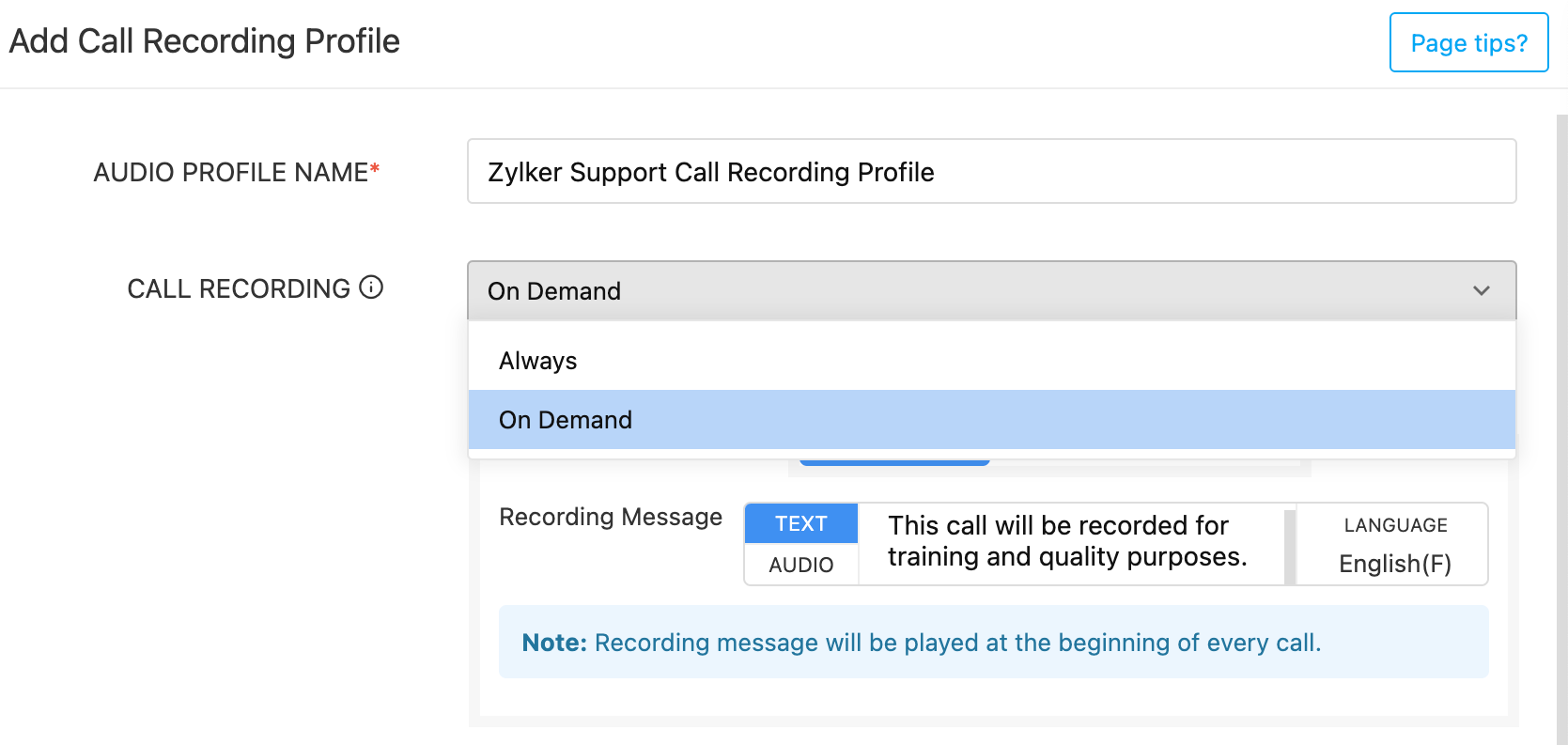Switch recording message to TEXT mode
This screenshot has width=1568, height=745.
point(800,524)
